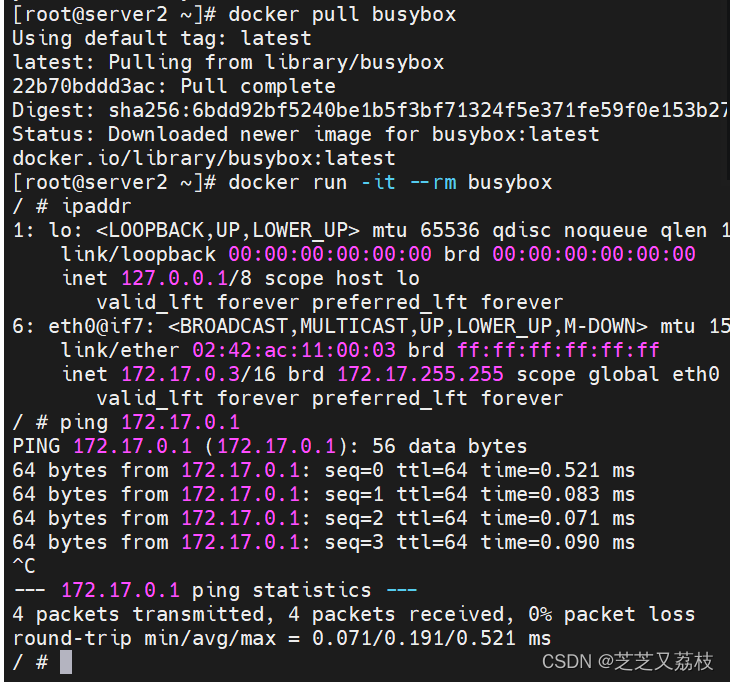
Task: Click the "docker pull busybox" command text
Action: [342, 14]
